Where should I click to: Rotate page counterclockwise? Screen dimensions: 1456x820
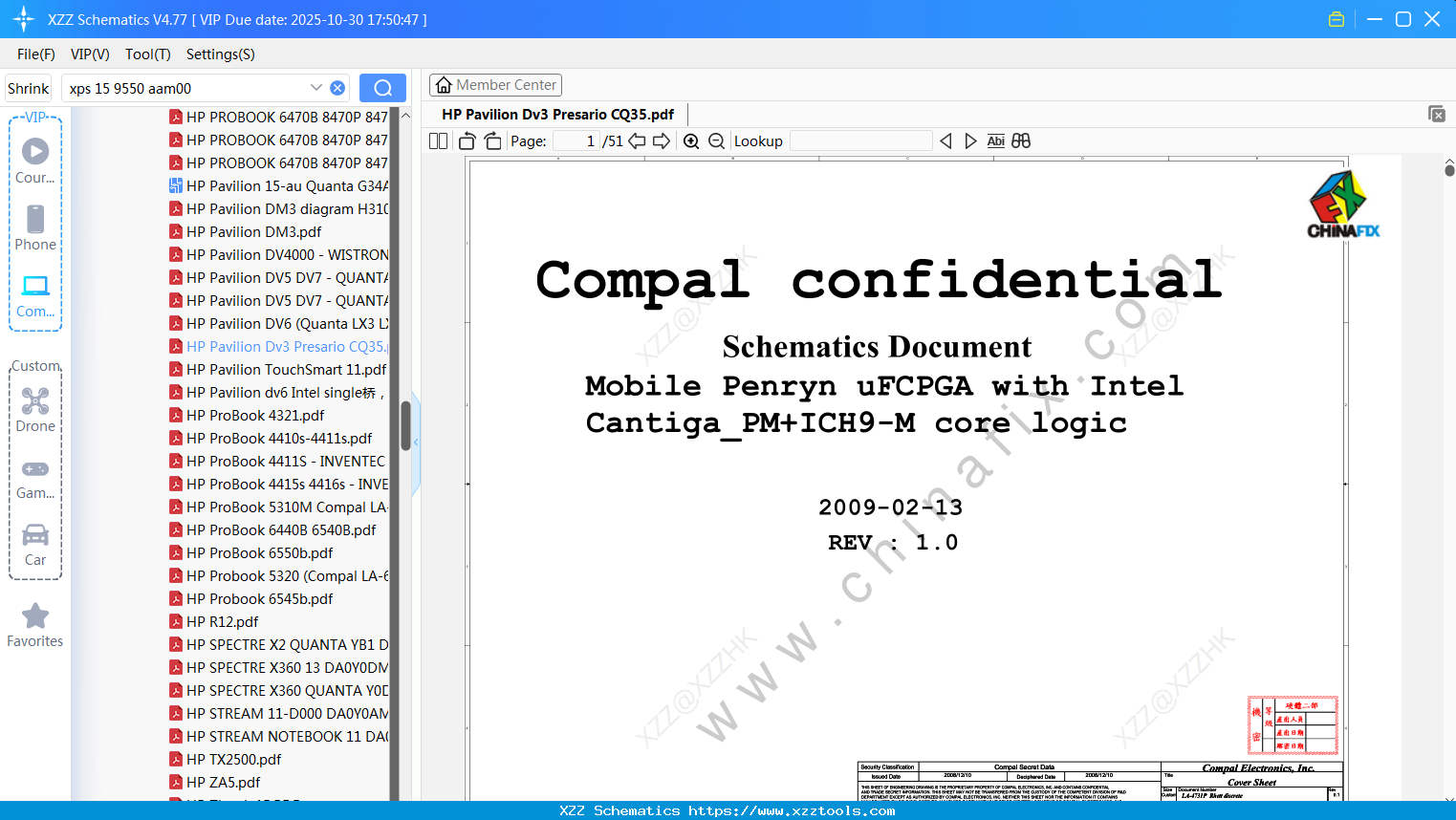[467, 141]
